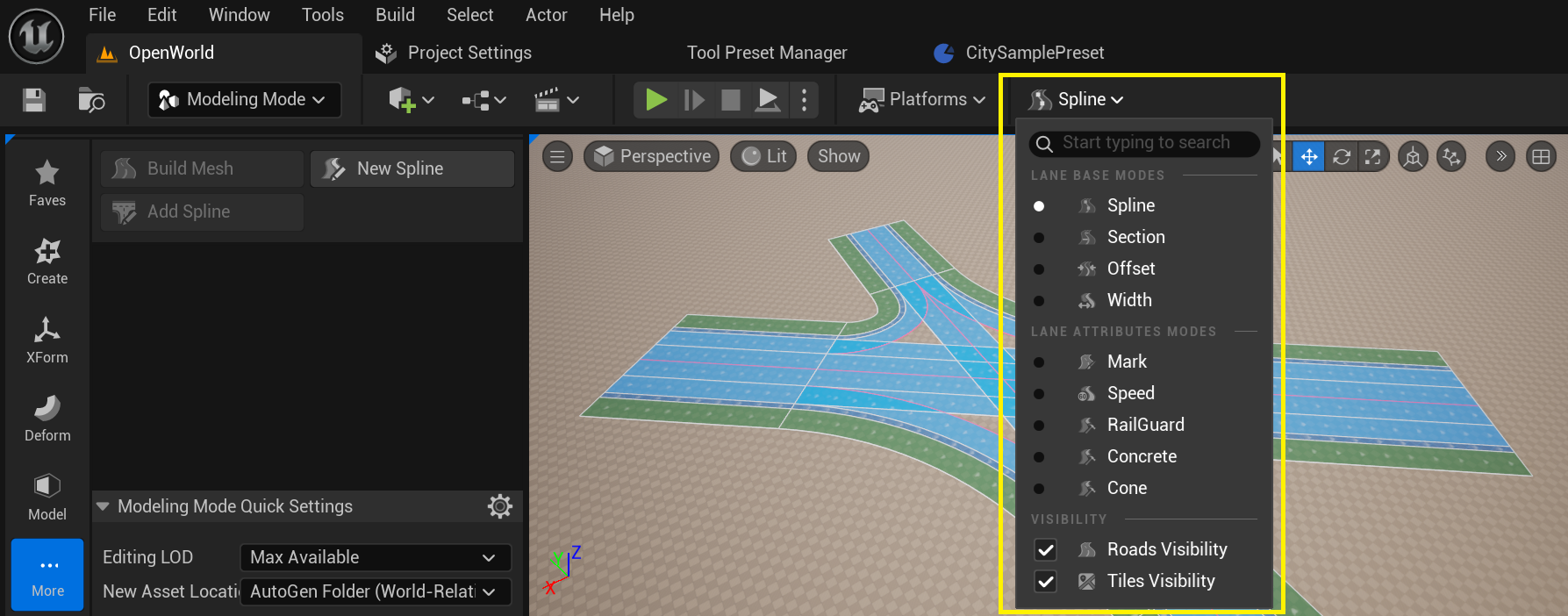
Task: Select the Offset lane base mode
Action: click(x=1145, y=269)
